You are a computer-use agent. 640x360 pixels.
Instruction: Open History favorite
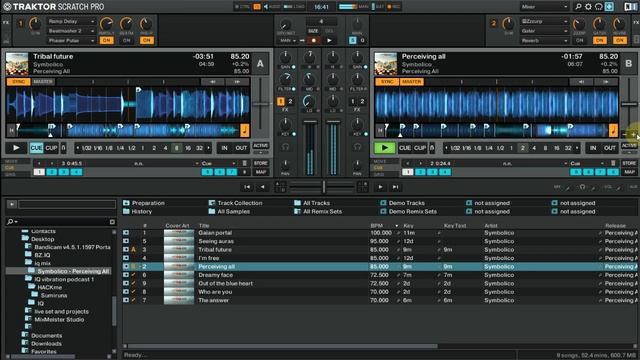pyautogui.click(x=142, y=211)
